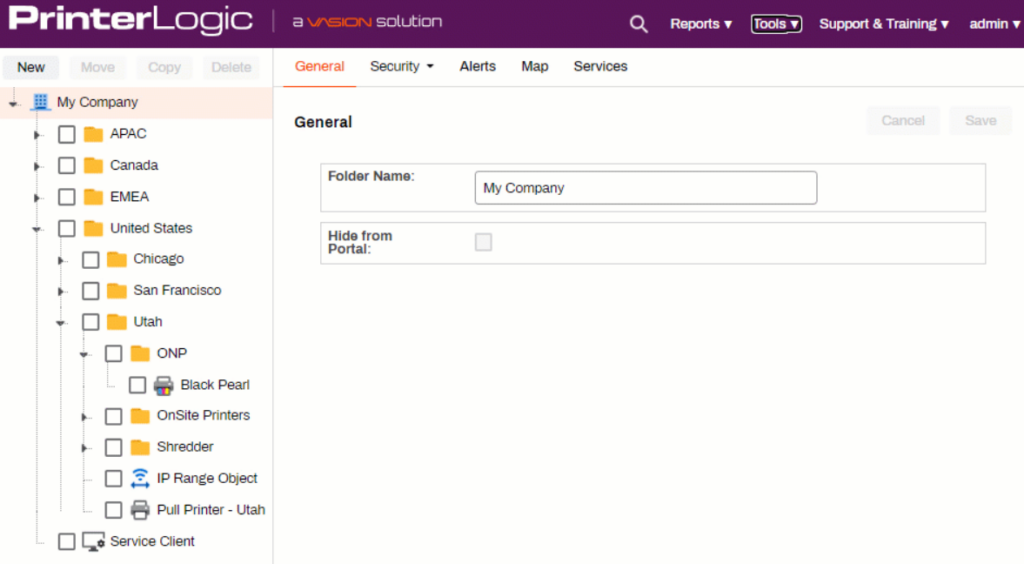Switch to the Alerts tab

point(477,67)
